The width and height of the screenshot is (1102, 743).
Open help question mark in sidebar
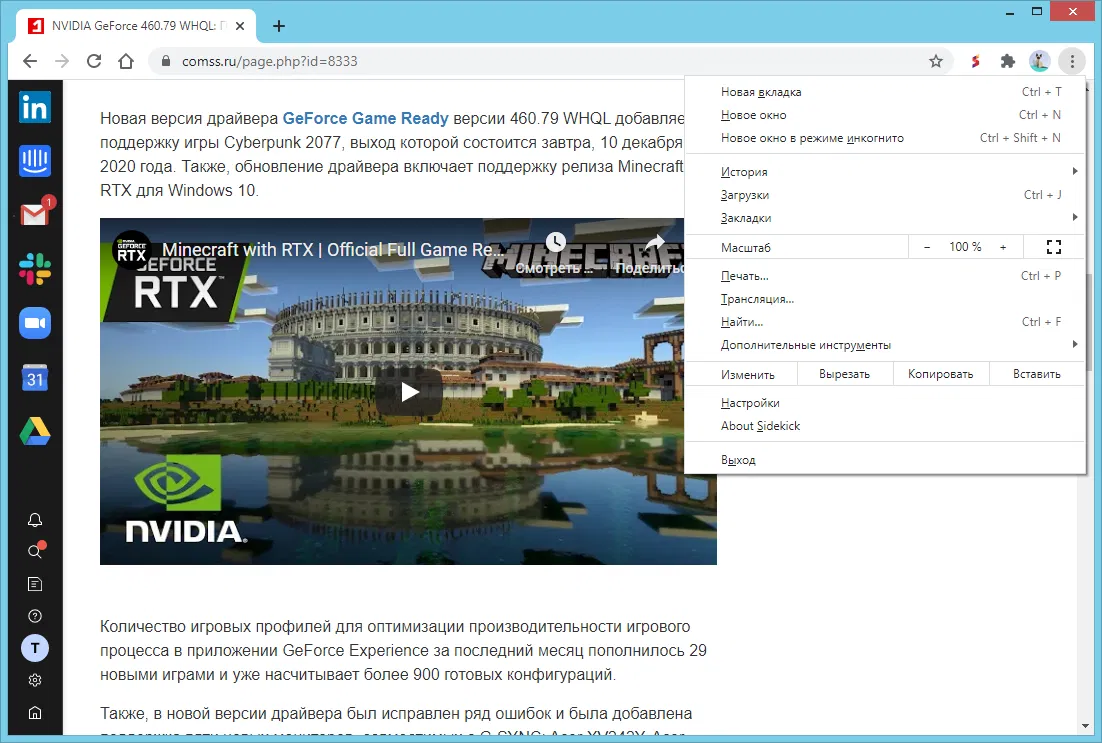(x=34, y=616)
